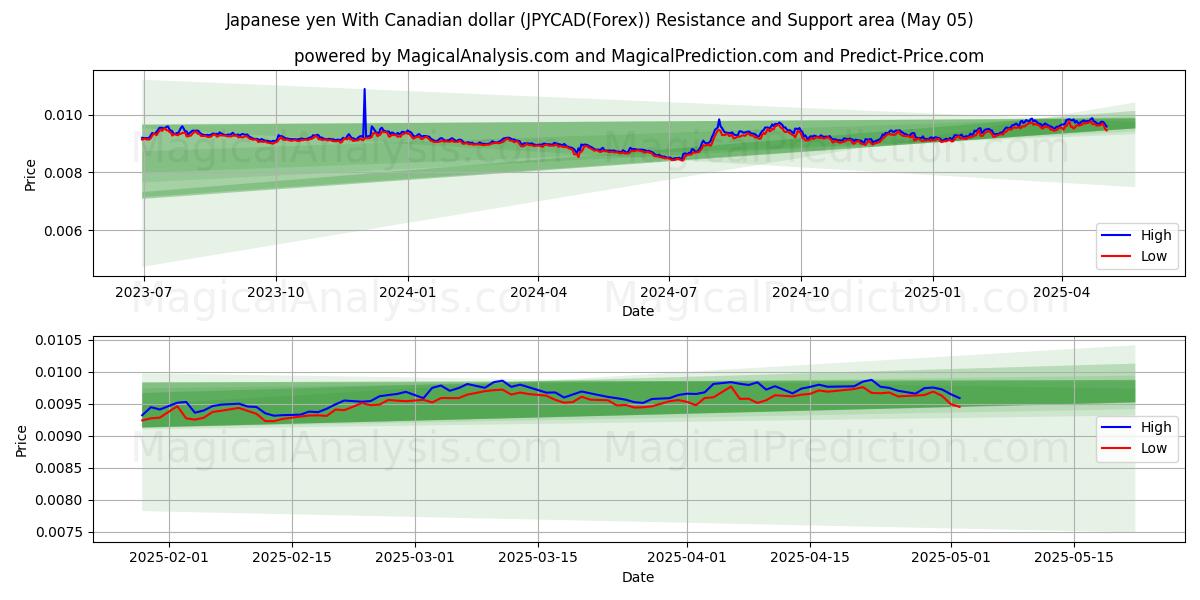
Task: Click the 'powered by MagicalAnalysis.com' subtitle
Action: [x=639, y=56]
